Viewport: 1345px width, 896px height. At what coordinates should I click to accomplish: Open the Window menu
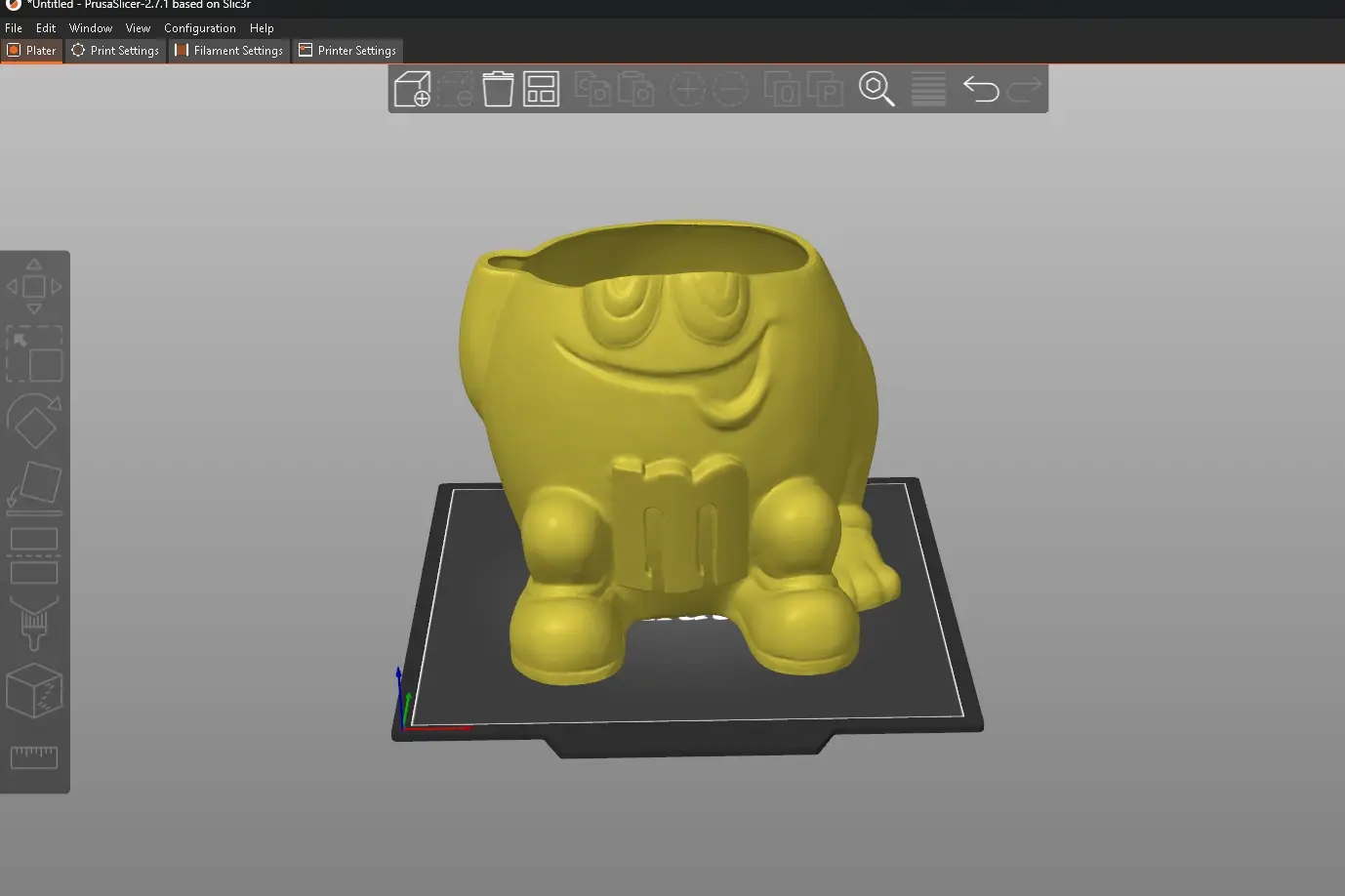[91, 28]
